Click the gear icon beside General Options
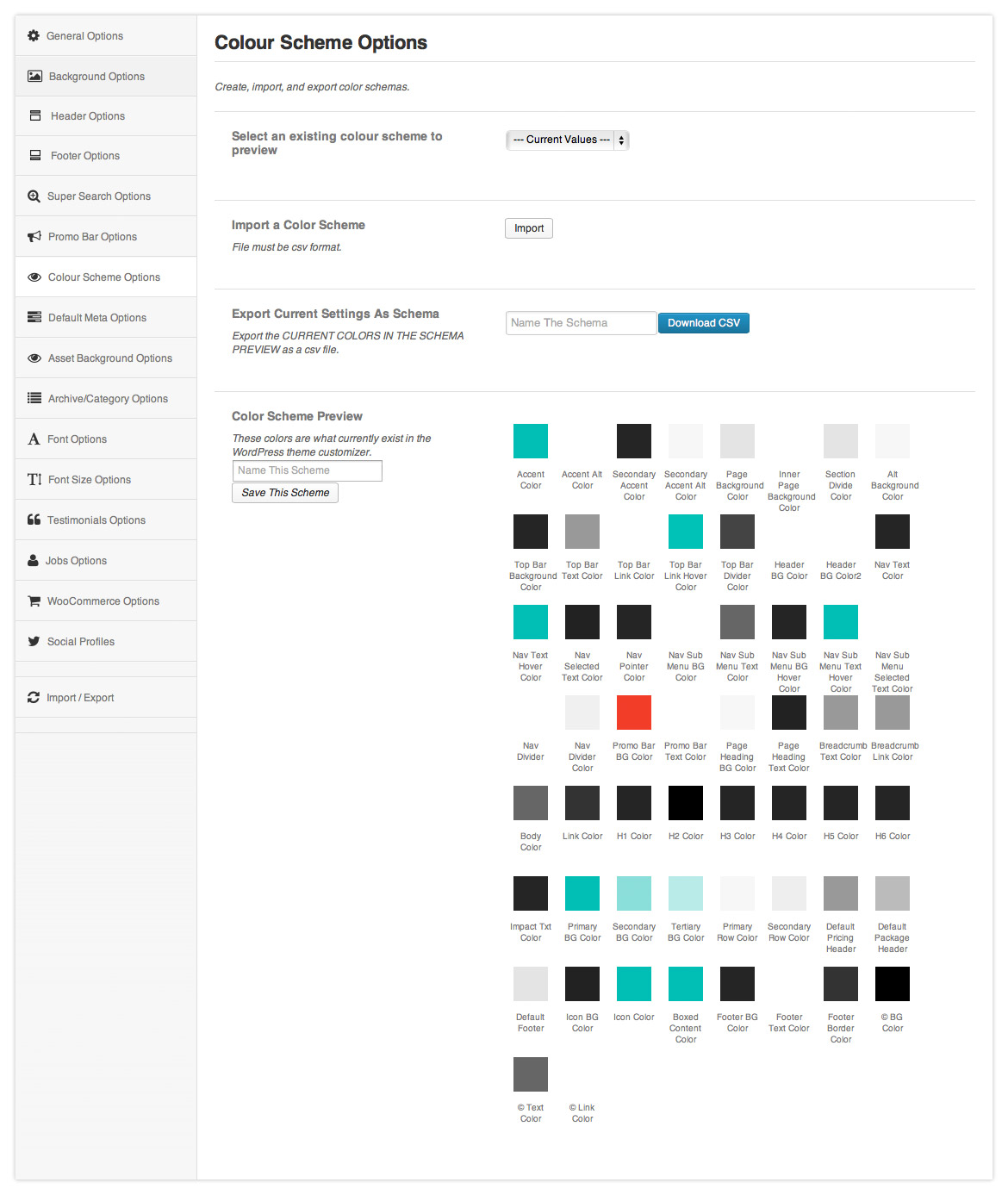The height and width of the screenshot is (1195, 1008). point(34,36)
